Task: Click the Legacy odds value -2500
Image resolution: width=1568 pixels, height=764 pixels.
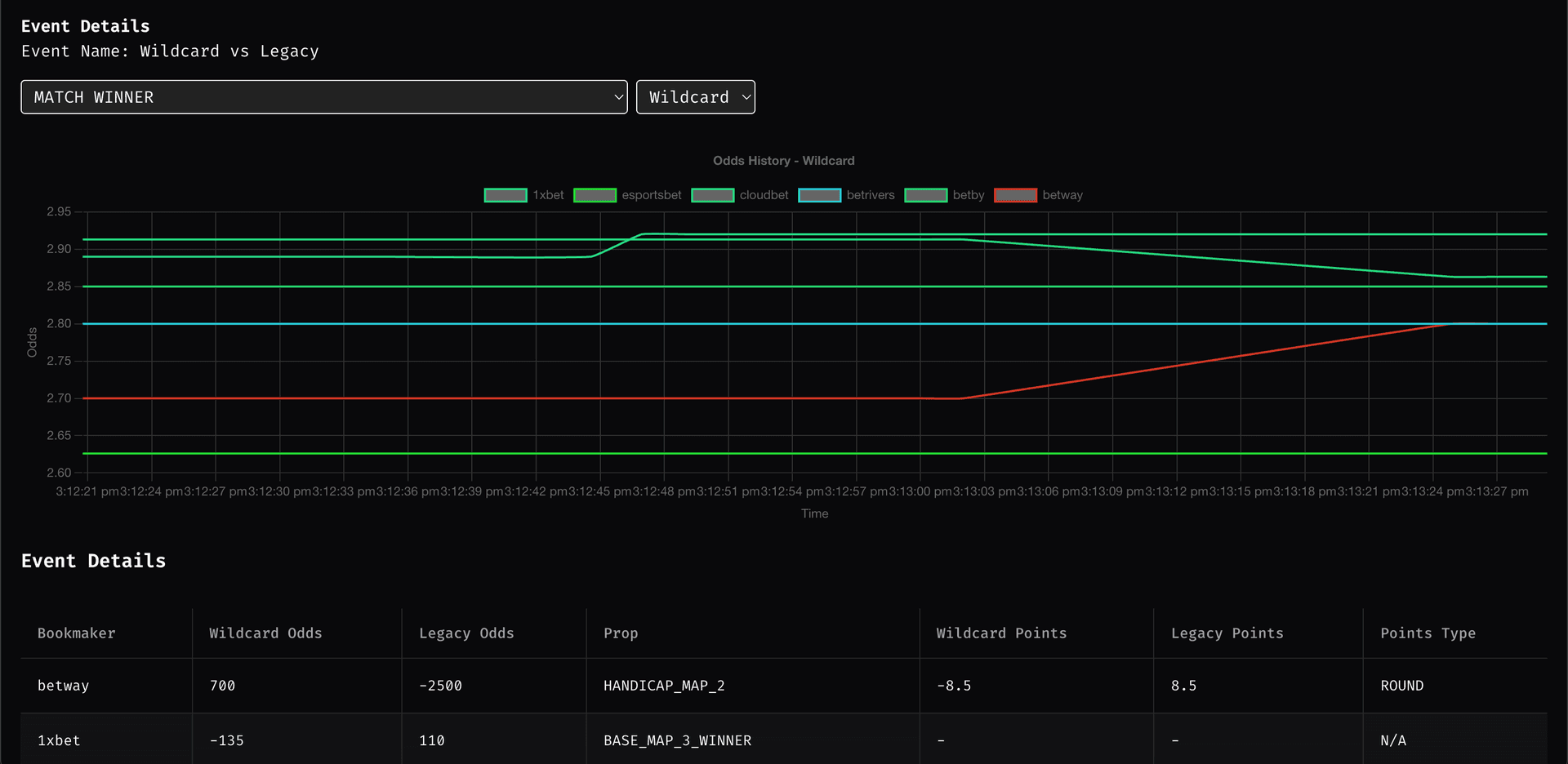Action: [x=440, y=686]
